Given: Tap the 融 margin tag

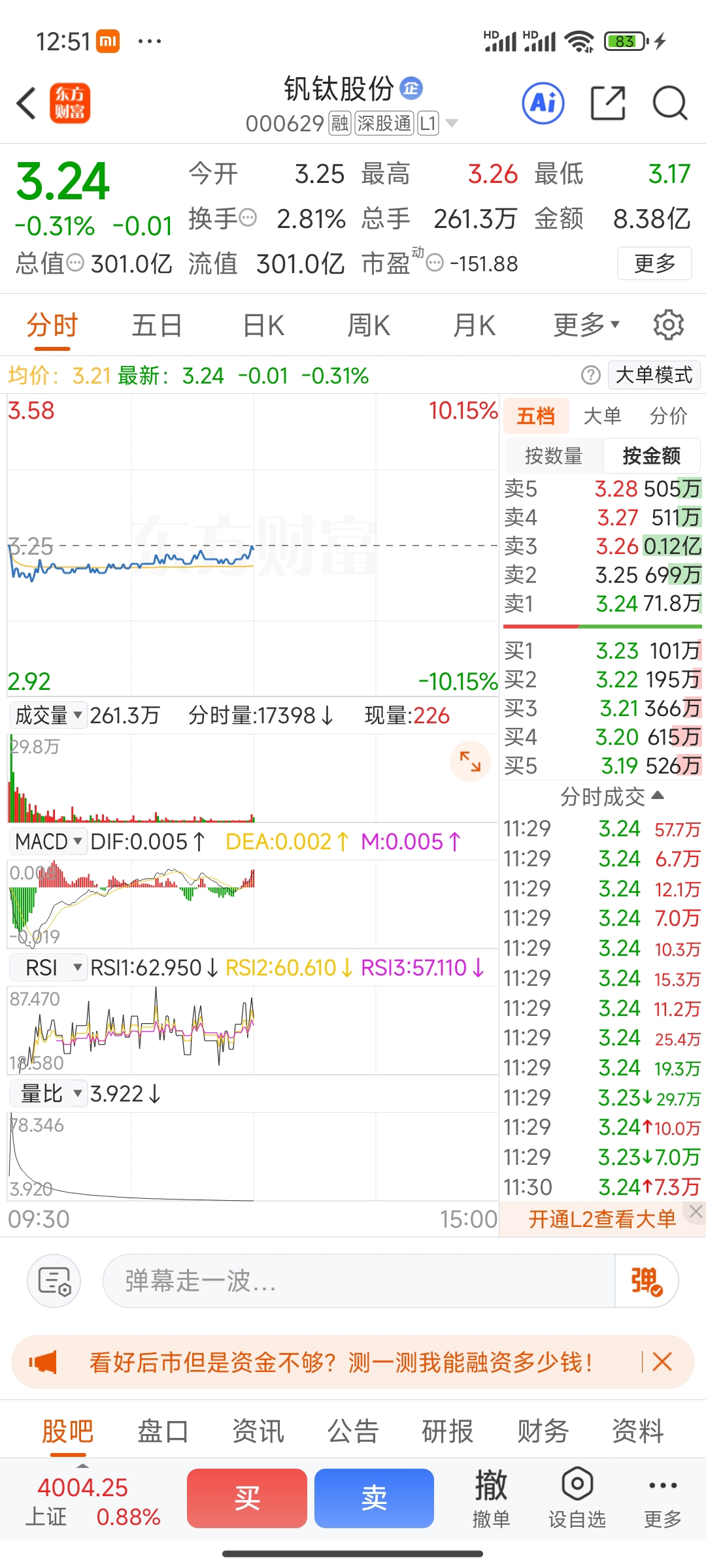Looking at the screenshot, I should (x=340, y=123).
